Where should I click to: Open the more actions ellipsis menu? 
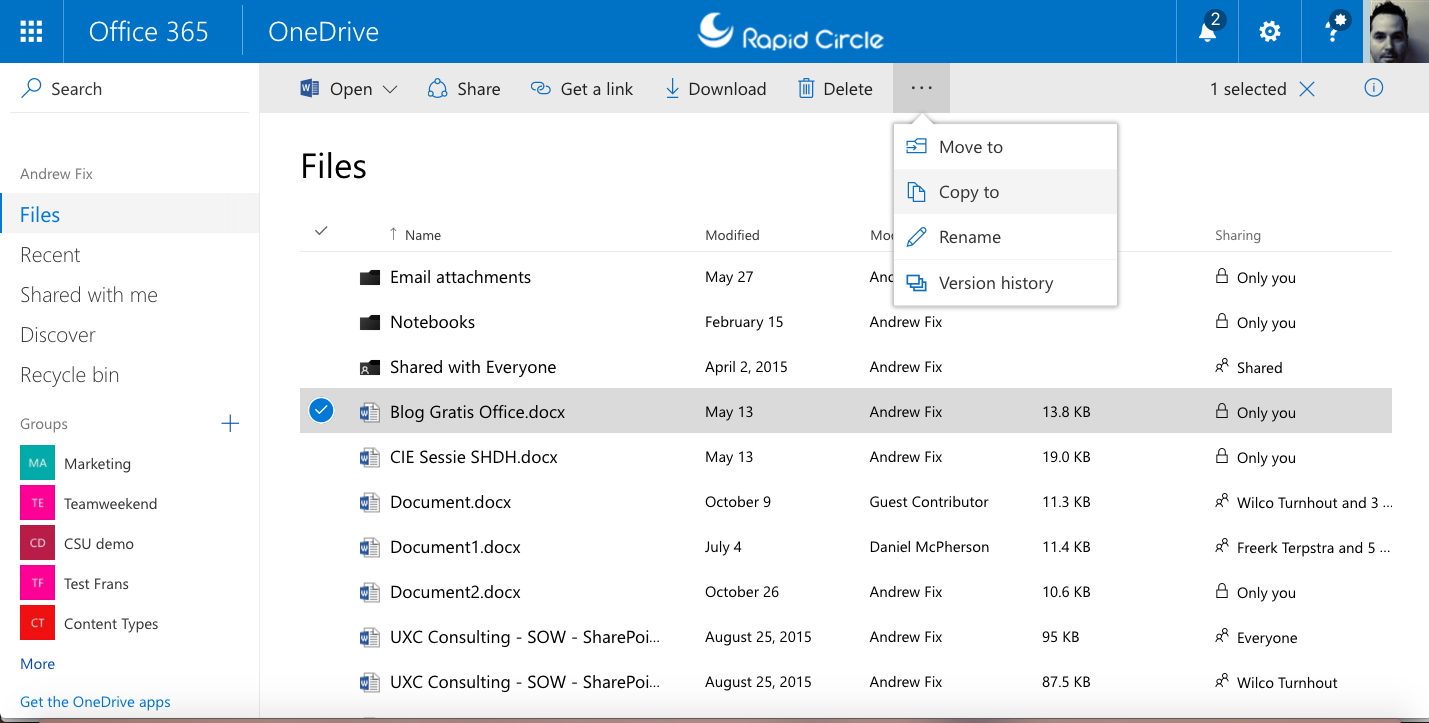(x=921, y=88)
